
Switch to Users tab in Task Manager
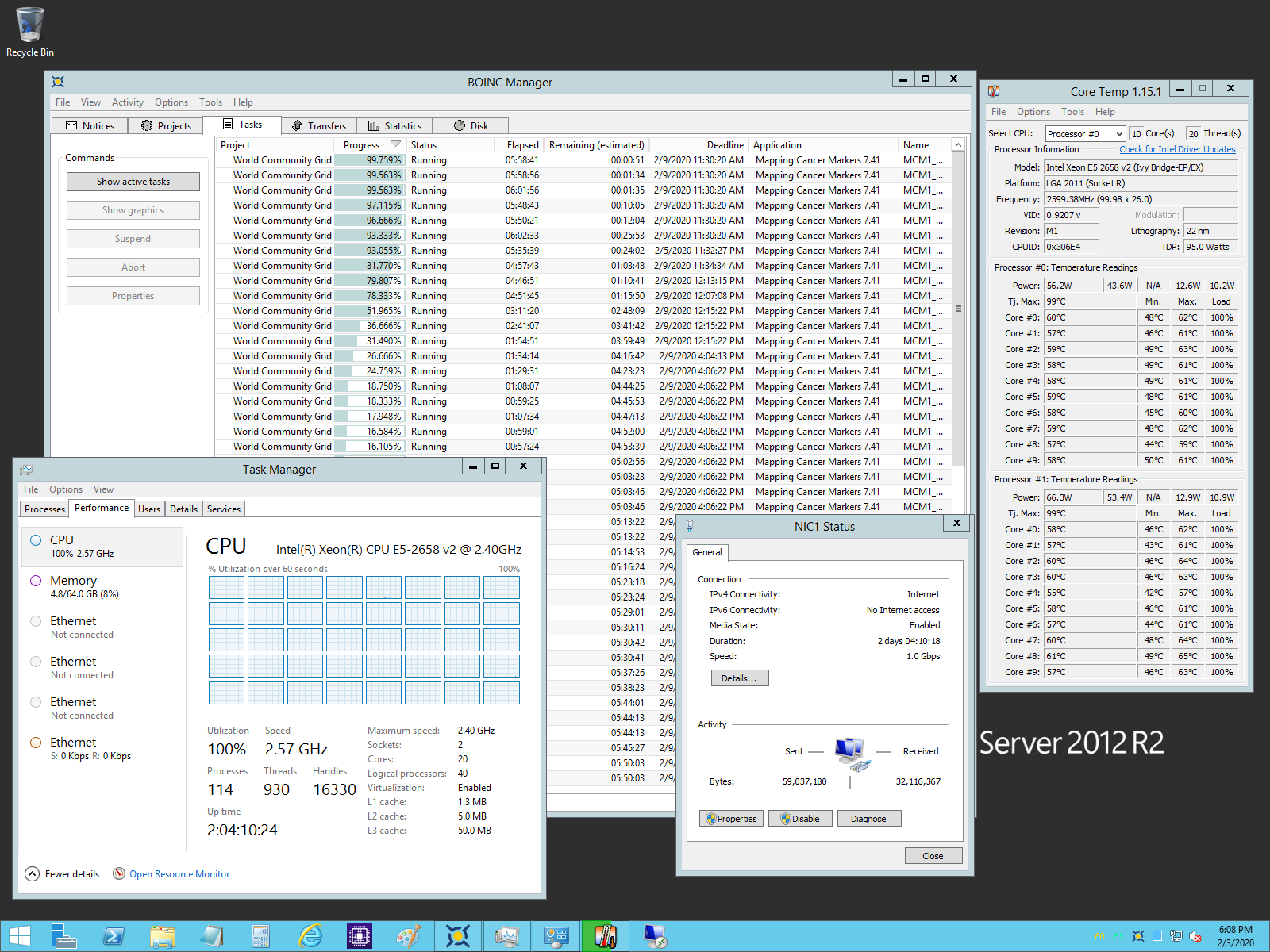tap(149, 509)
